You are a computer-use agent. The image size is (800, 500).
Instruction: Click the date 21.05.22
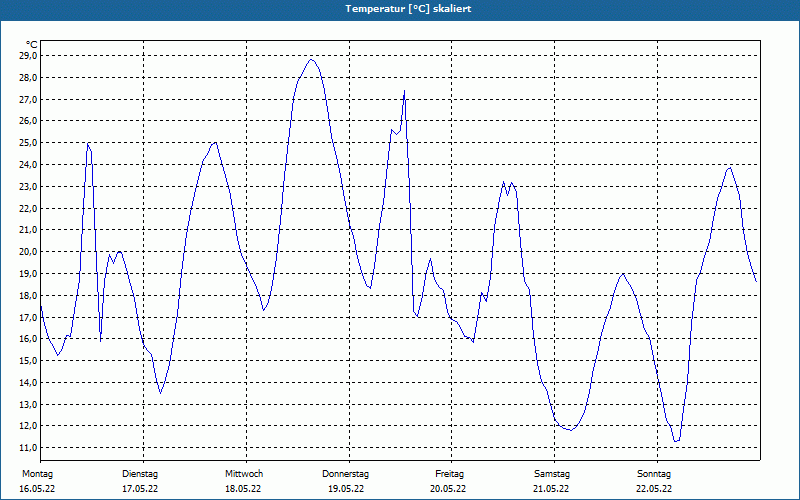point(551,489)
